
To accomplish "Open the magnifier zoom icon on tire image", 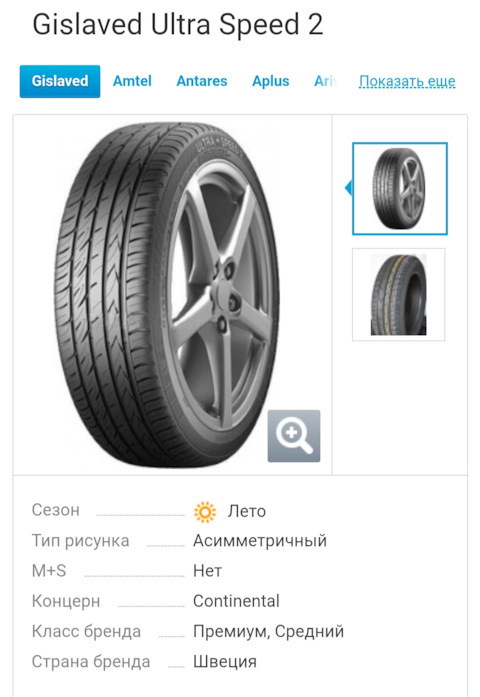I will click(294, 436).
